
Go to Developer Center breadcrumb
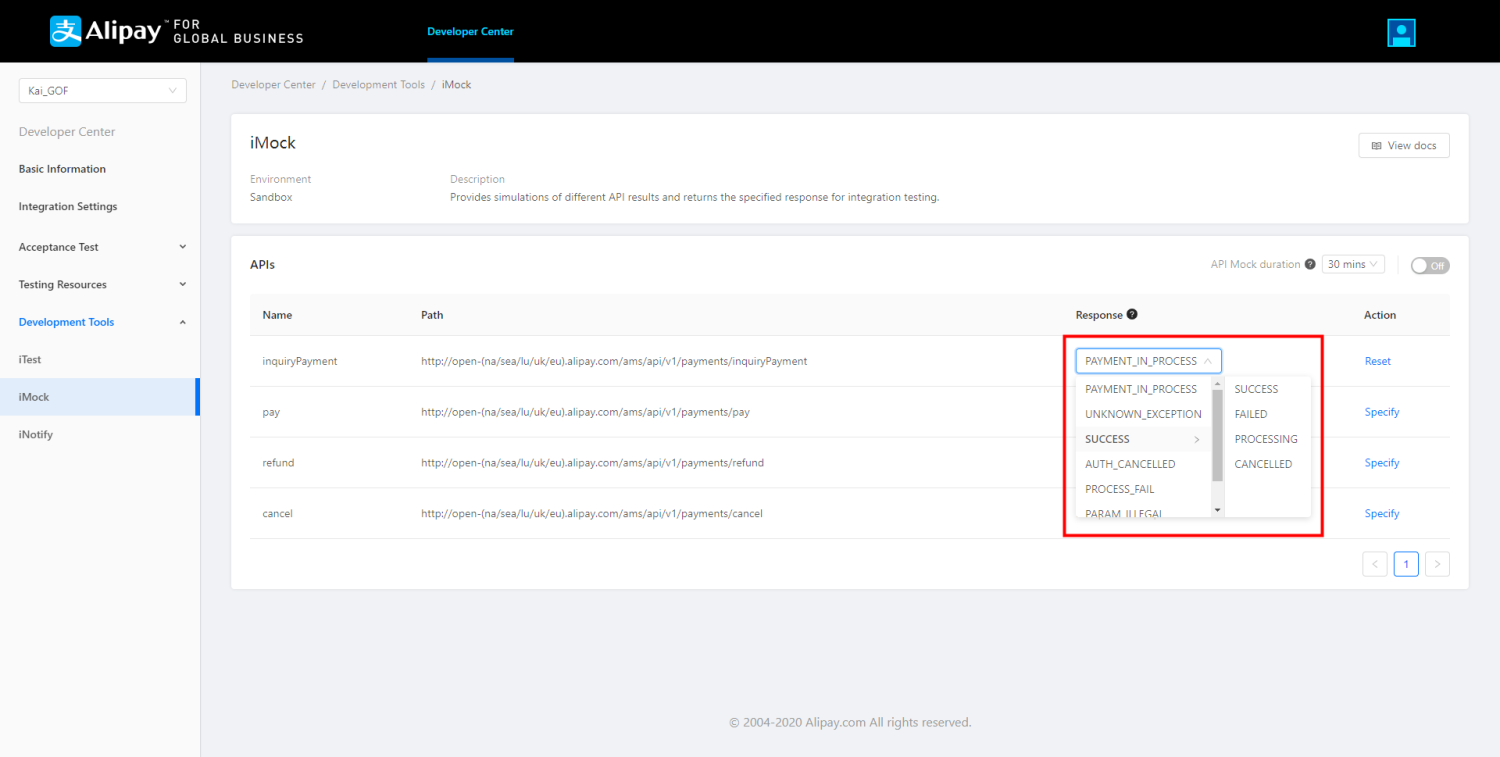[x=273, y=85]
